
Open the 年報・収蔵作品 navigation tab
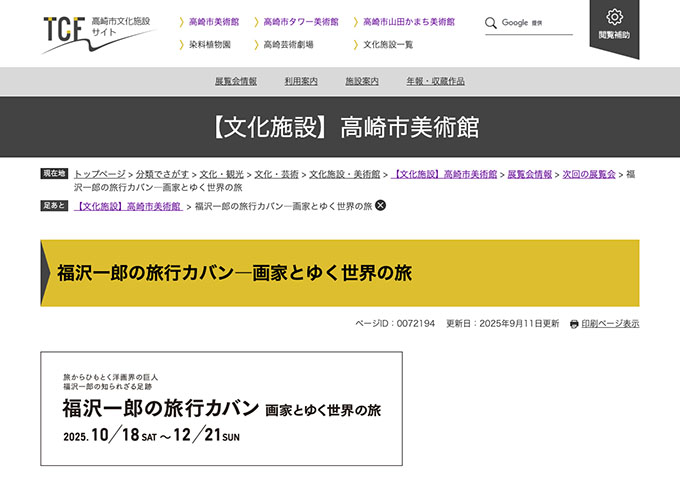coord(435,81)
